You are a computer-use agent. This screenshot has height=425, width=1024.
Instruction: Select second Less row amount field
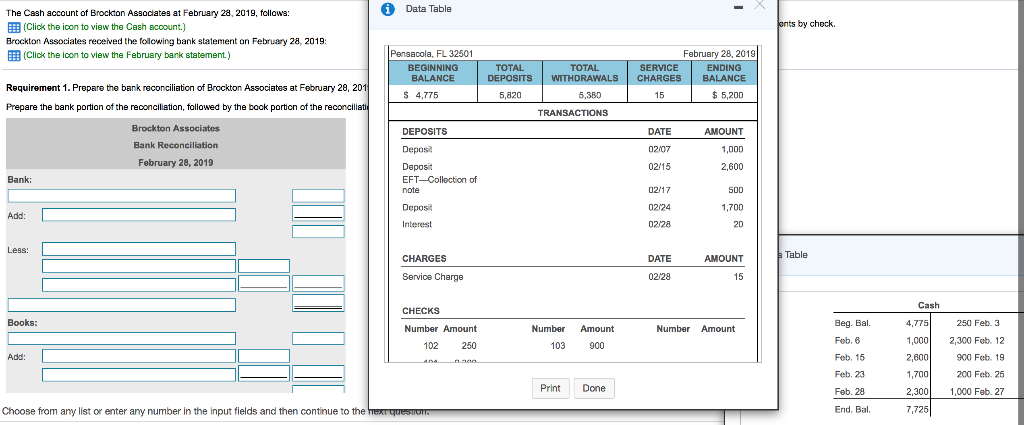tap(264, 266)
